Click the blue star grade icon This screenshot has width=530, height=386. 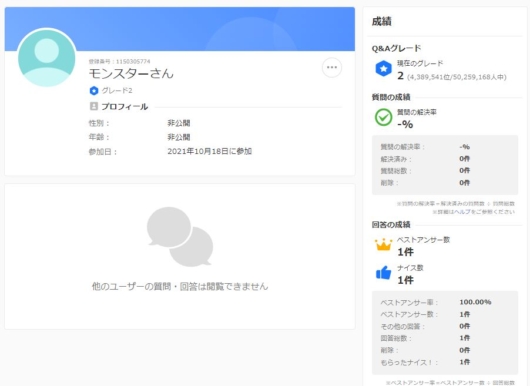point(383,69)
